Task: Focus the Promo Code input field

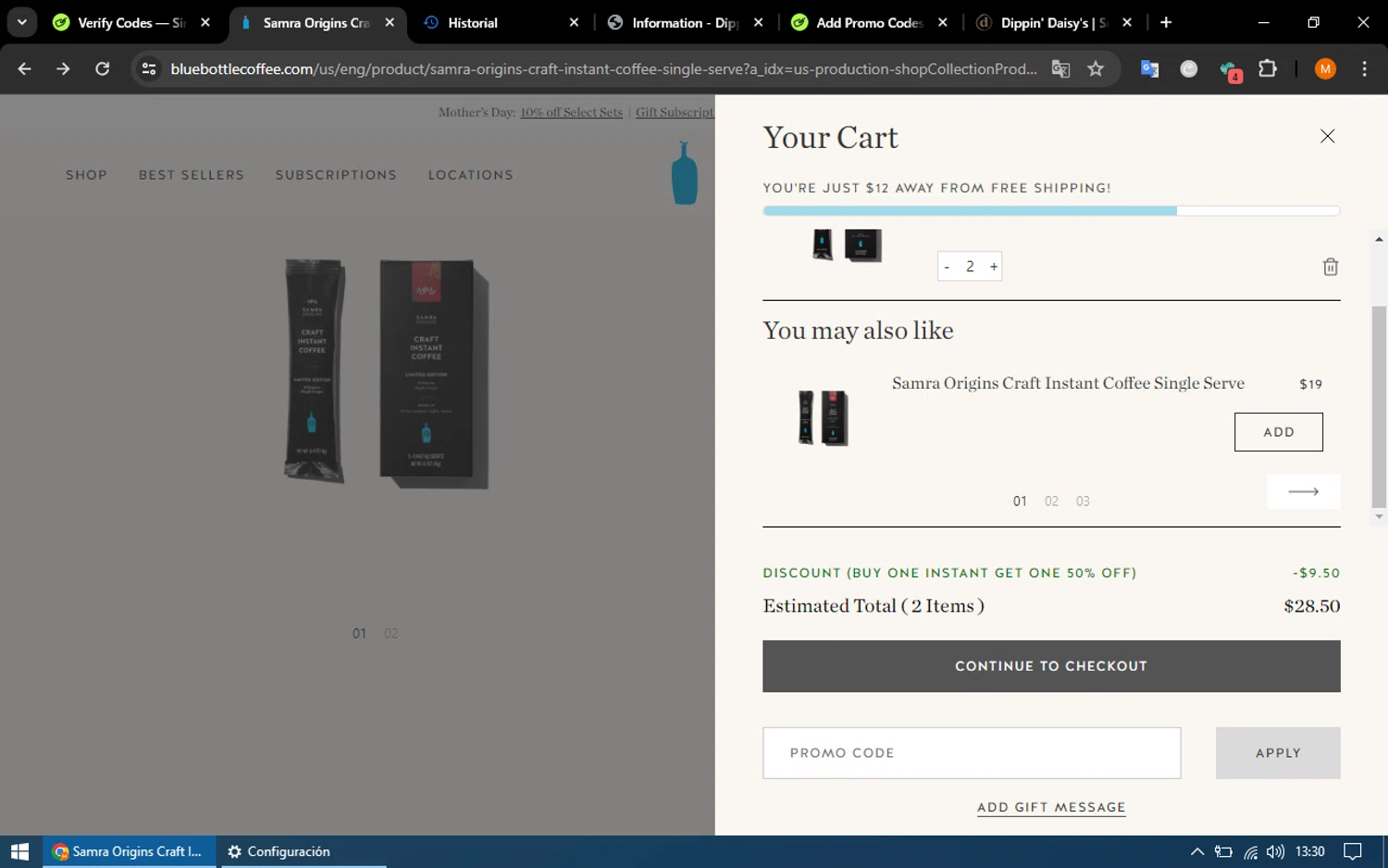Action: click(972, 753)
